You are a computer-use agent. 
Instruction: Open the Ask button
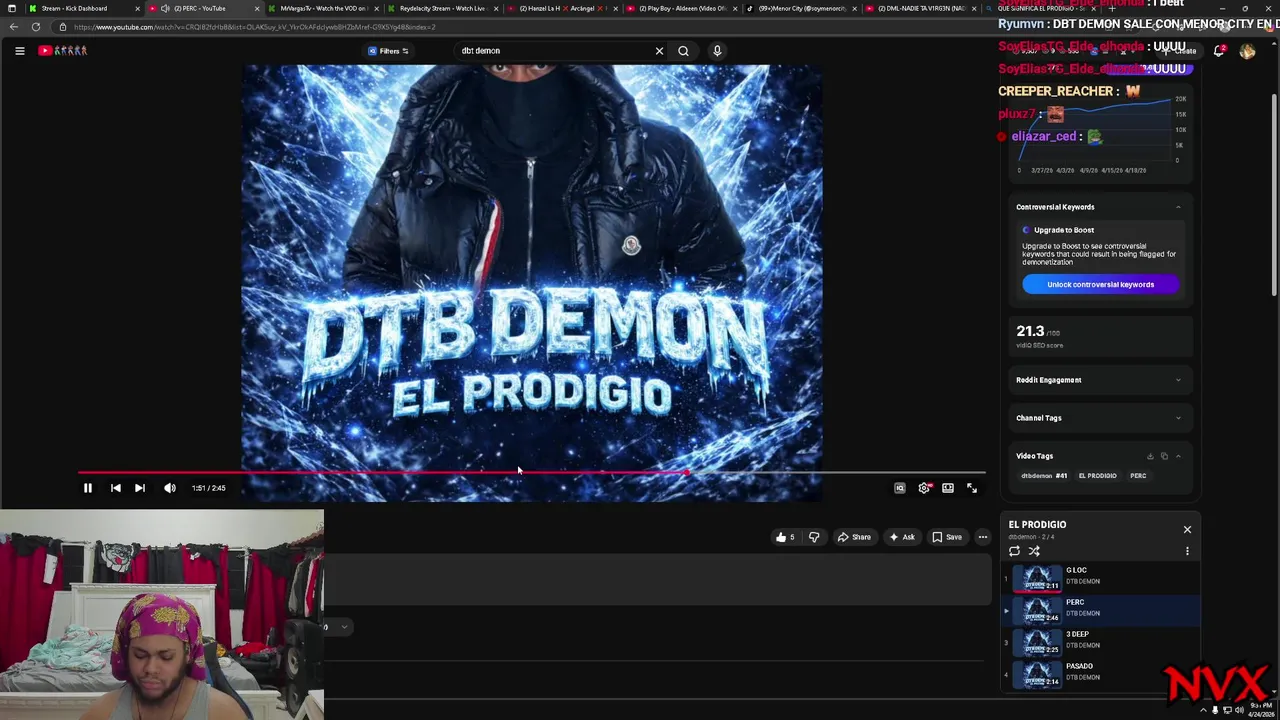click(x=902, y=537)
